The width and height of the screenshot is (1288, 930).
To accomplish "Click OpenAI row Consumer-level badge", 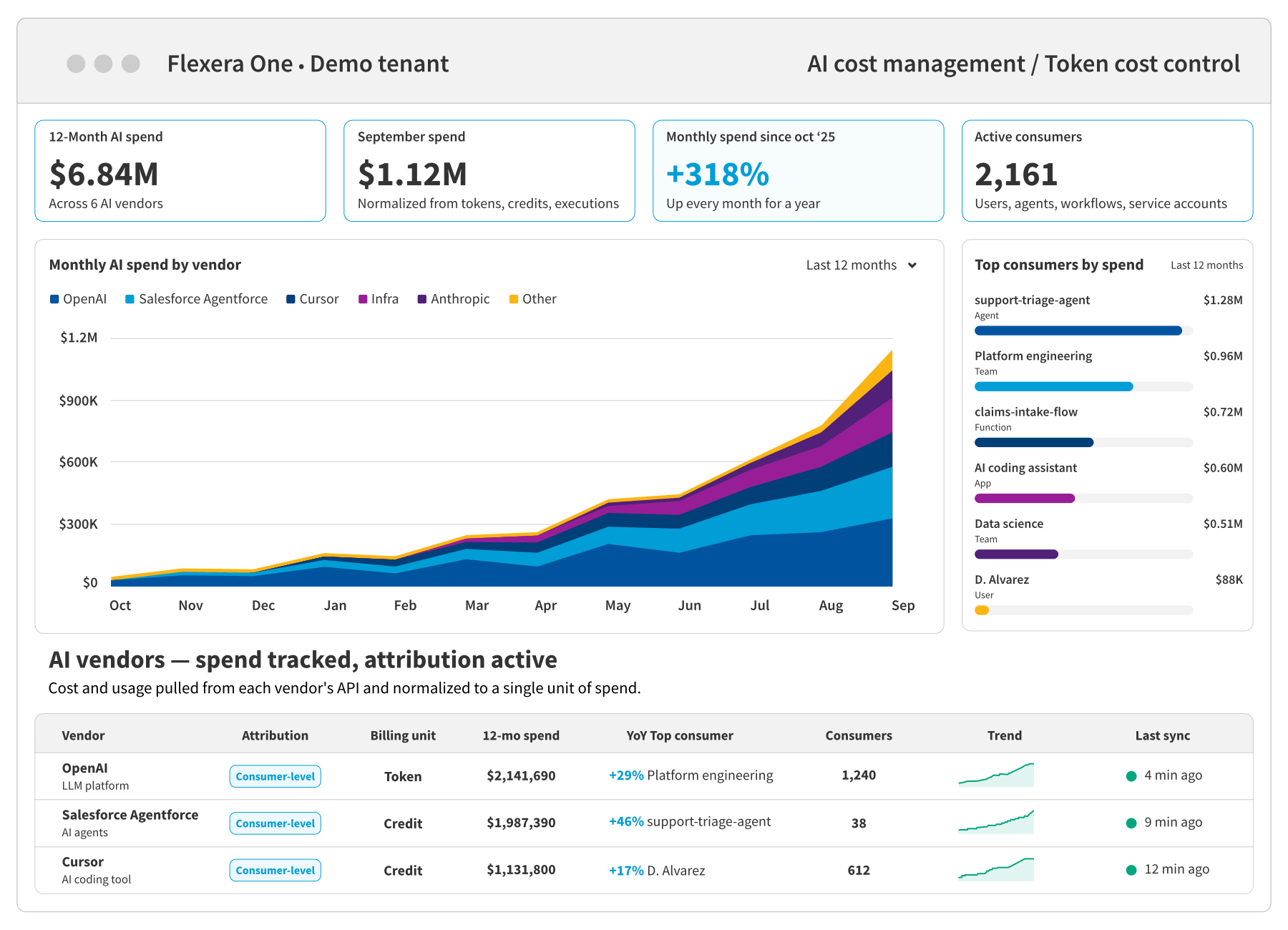I will click(x=275, y=776).
